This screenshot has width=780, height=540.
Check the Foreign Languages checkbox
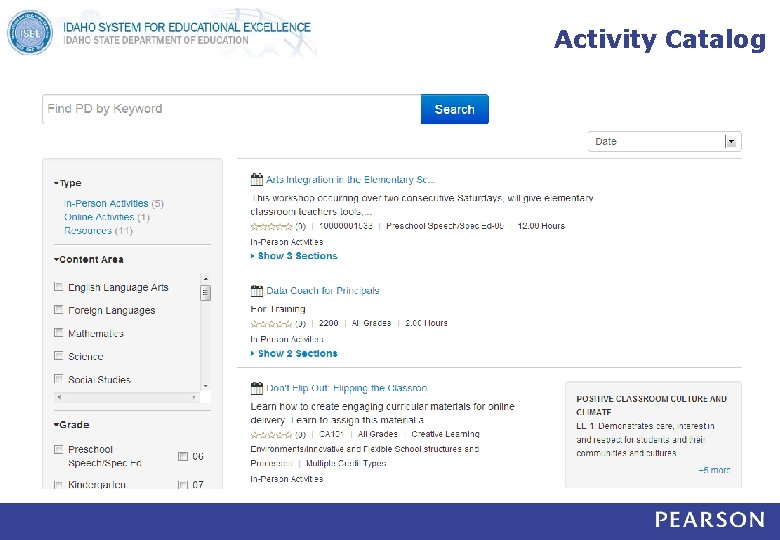[x=58, y=309]
